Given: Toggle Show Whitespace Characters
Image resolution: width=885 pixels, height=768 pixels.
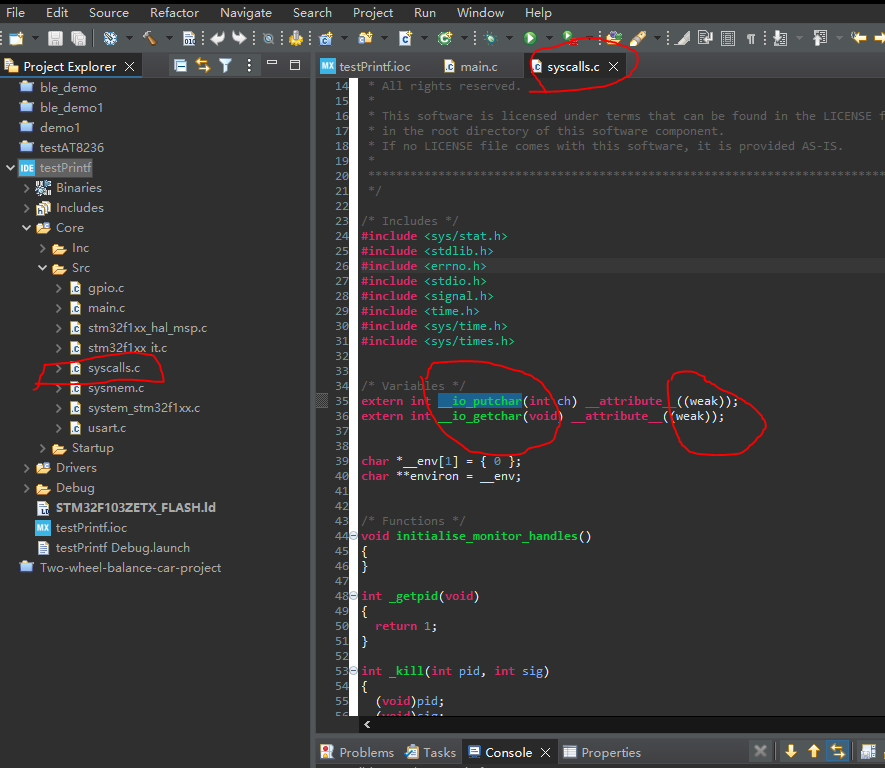Looking at the screenshot, I should click(x=750, y=37).
